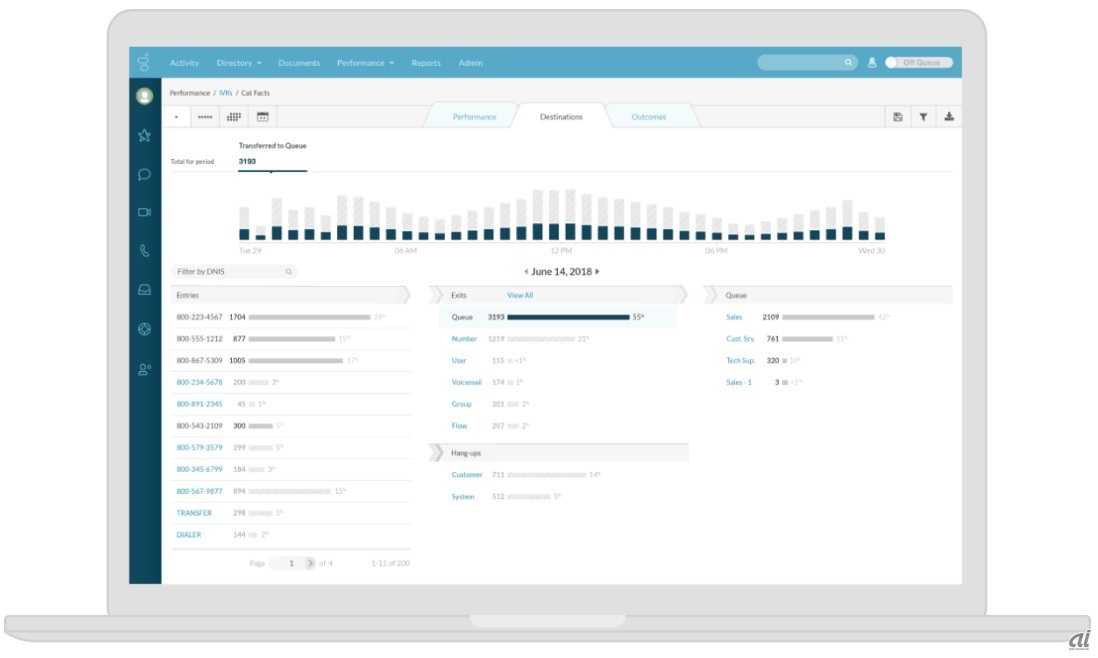This screenshot has height=658, width=1098.
Task: Click the save disk icon
Action: (x=897, y=117)
